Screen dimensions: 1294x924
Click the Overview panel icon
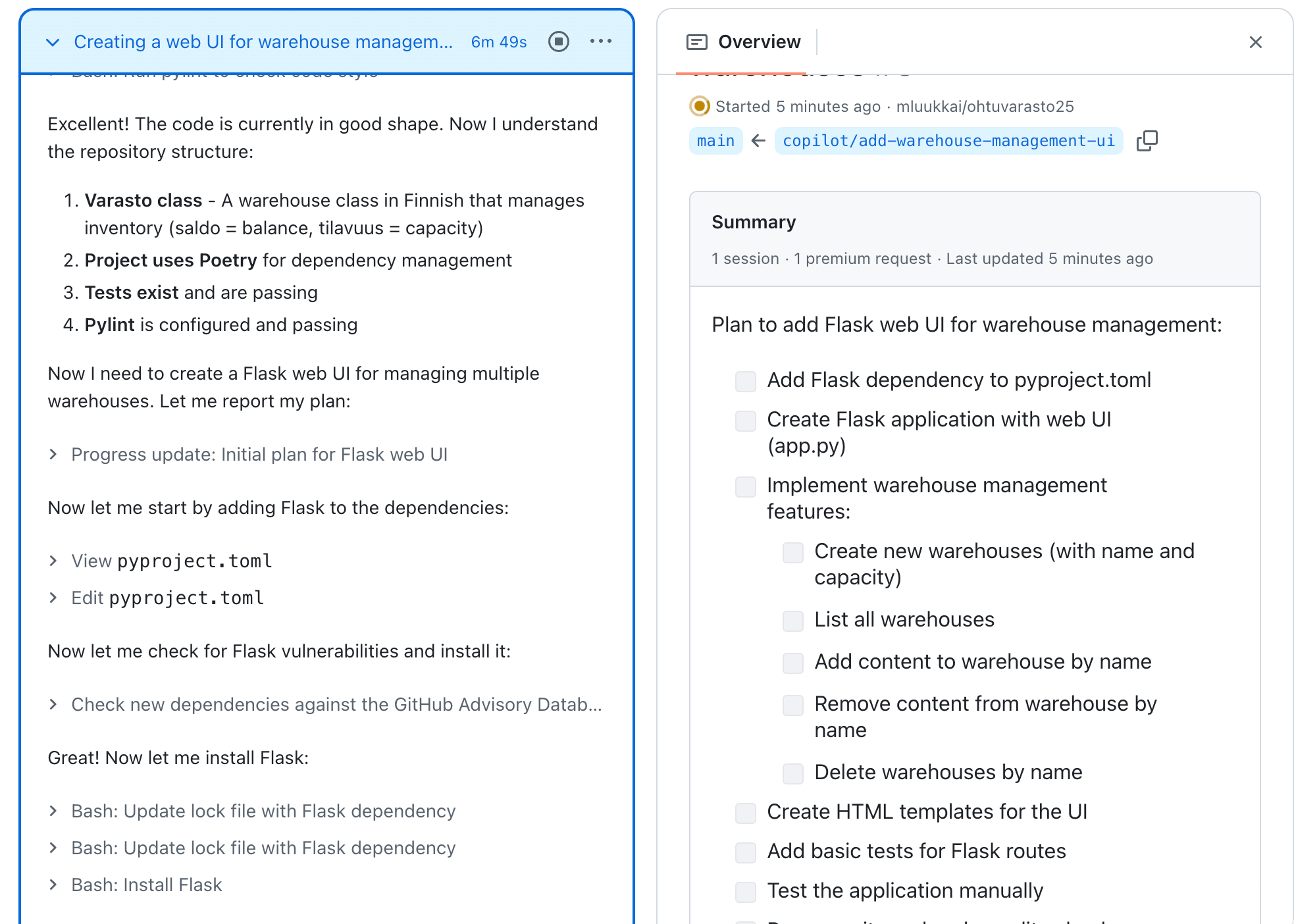click(696, 42)
